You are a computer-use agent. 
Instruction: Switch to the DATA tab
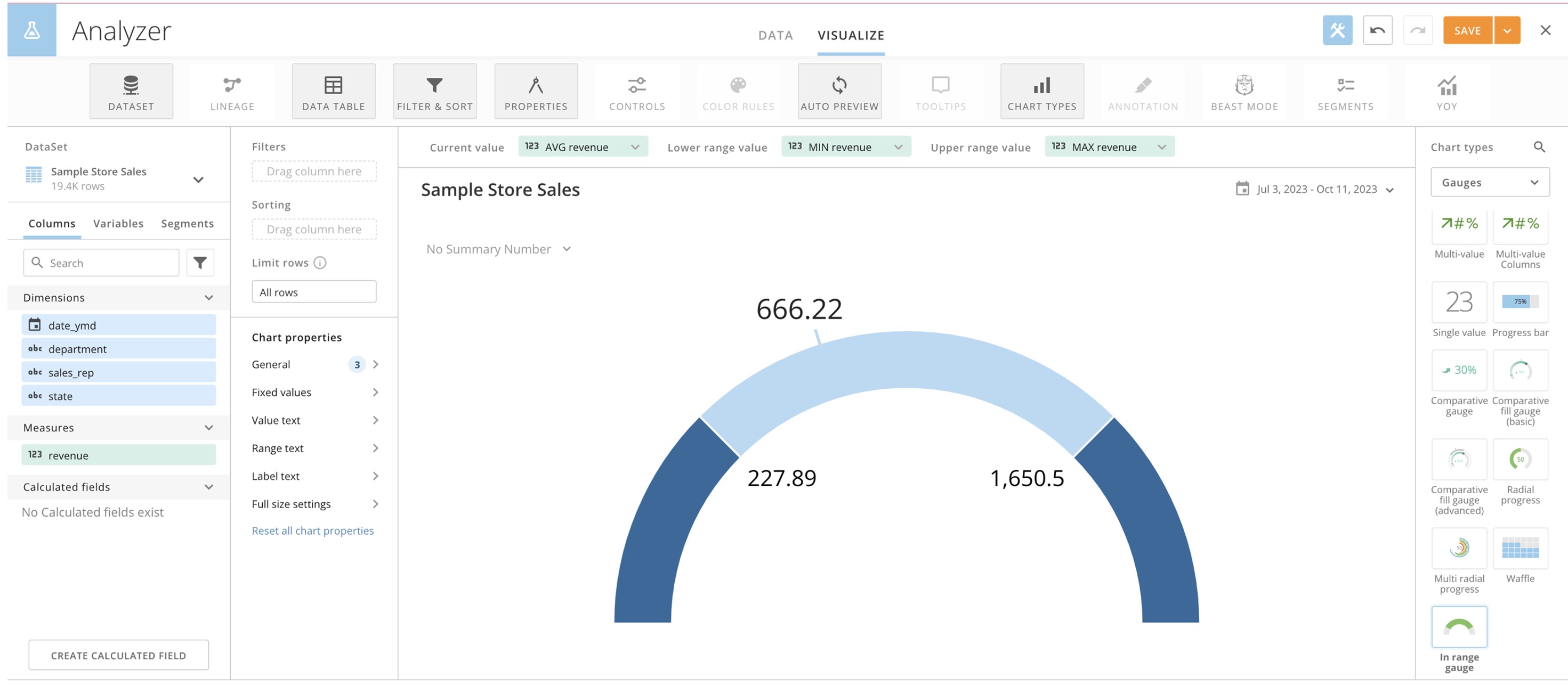pos(775,35)
